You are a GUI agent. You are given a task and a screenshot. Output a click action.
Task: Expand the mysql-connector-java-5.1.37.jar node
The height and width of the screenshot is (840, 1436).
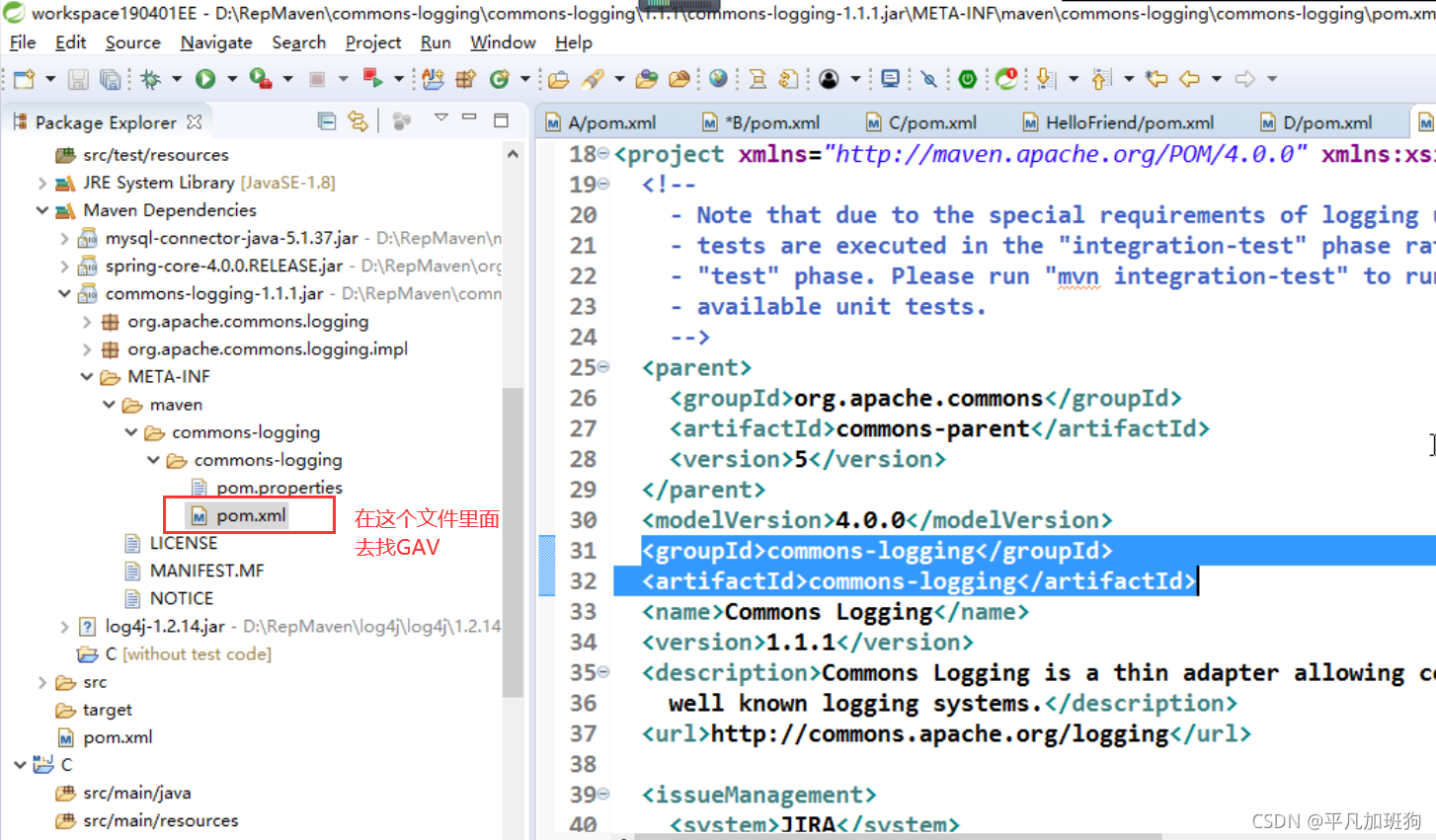(x=64, y=238)
